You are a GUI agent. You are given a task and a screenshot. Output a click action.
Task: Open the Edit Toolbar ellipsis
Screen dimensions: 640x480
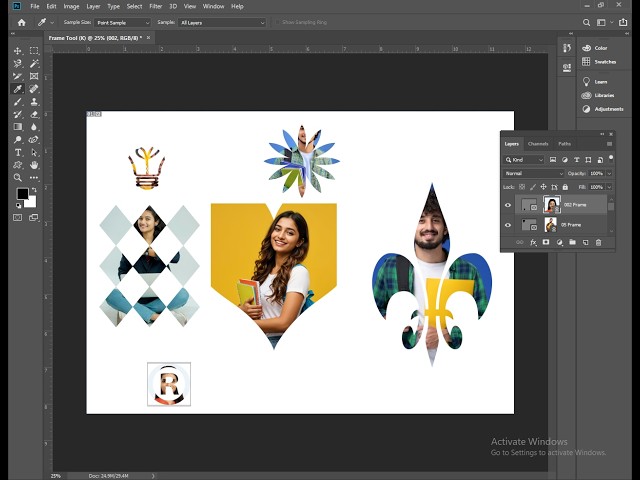click(x=34, y=178)
